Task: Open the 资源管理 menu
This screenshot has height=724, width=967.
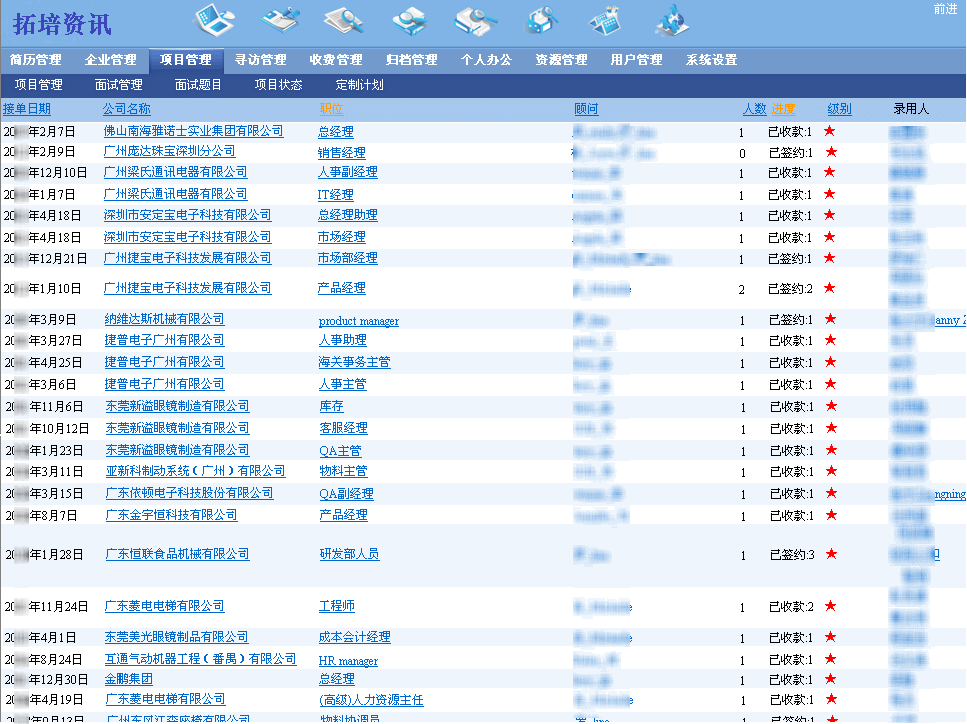Action: coord(561,60)
